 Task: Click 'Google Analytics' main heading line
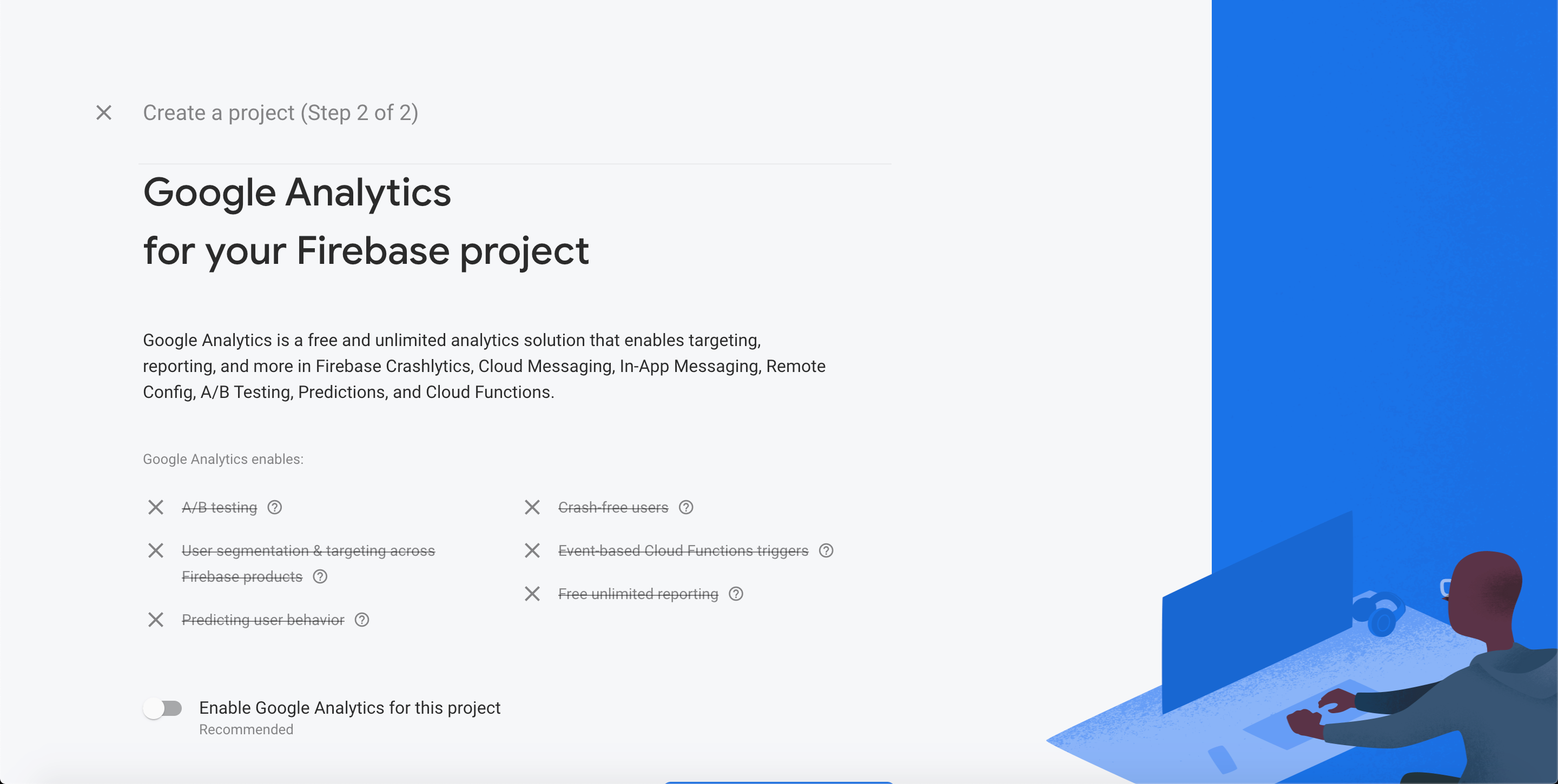point(297,194)
